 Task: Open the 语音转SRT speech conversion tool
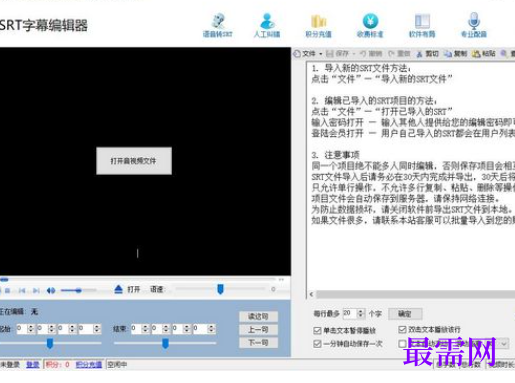tap(218, 25)
